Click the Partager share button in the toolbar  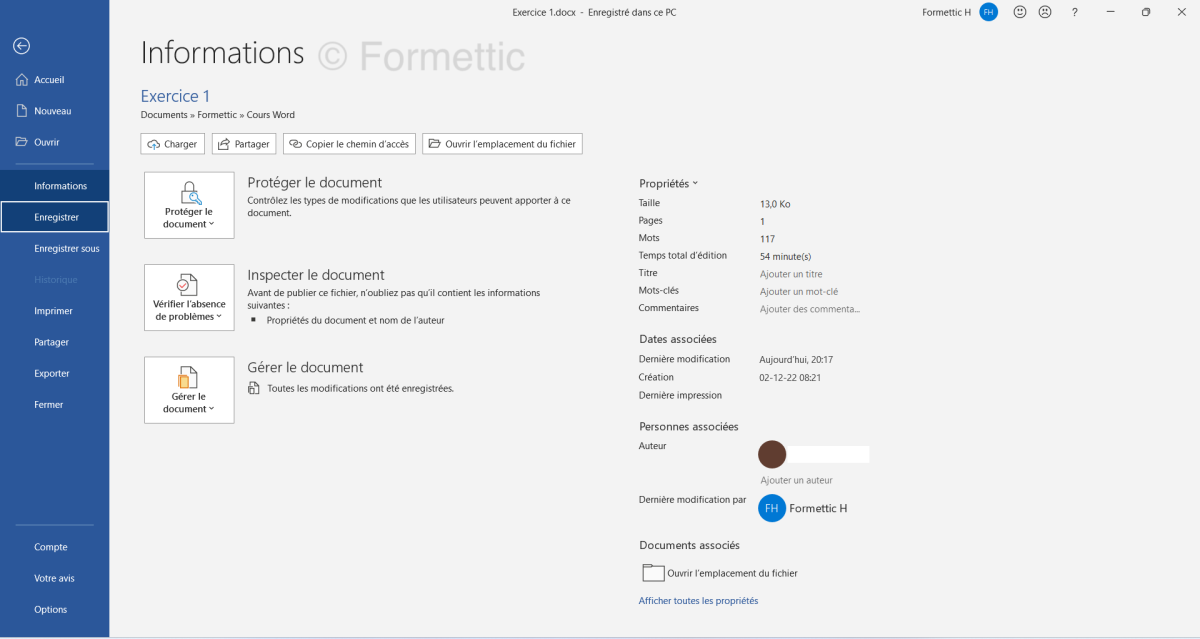[x=244, y=144]
